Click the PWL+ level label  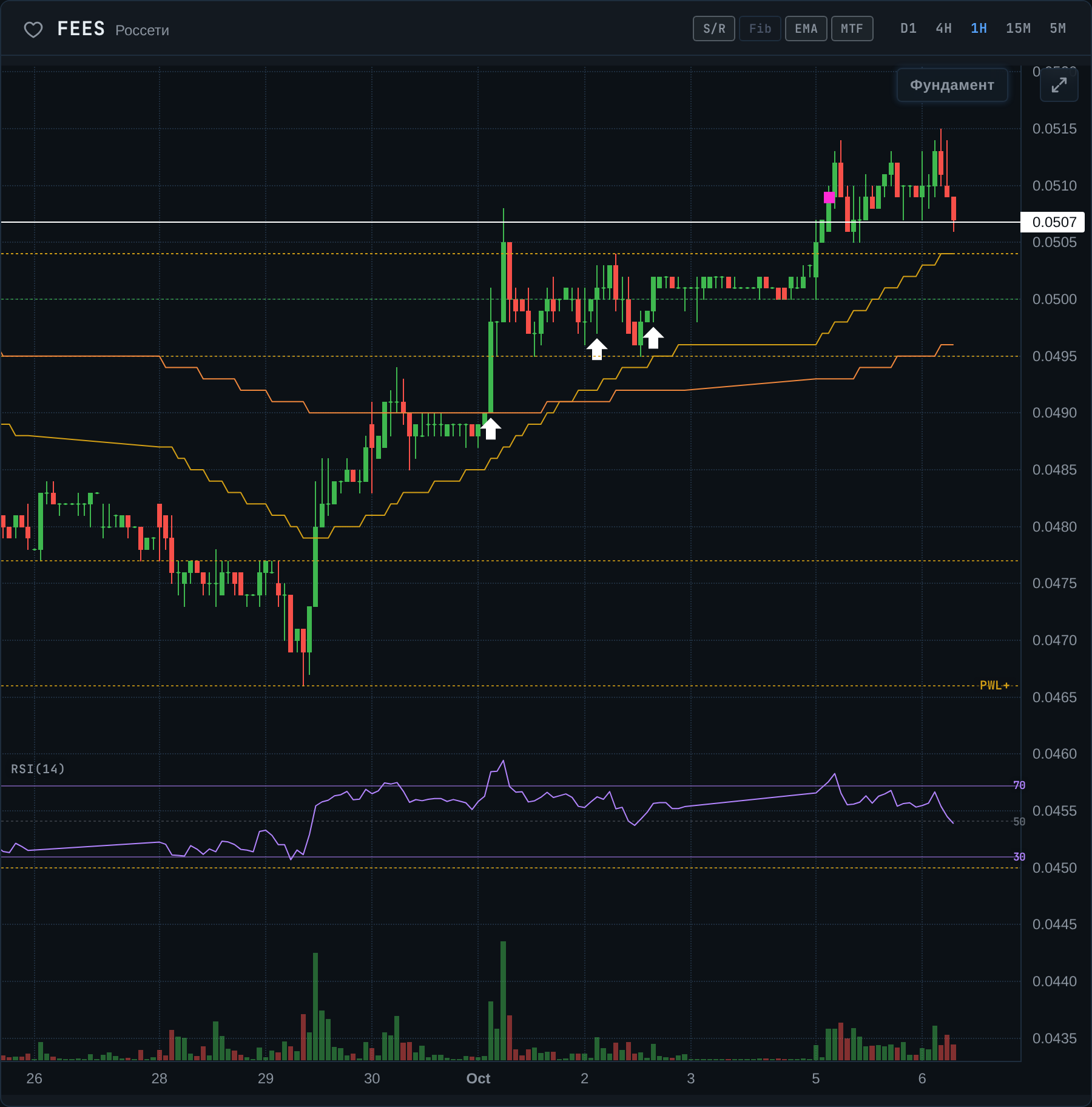coord(994,685)
